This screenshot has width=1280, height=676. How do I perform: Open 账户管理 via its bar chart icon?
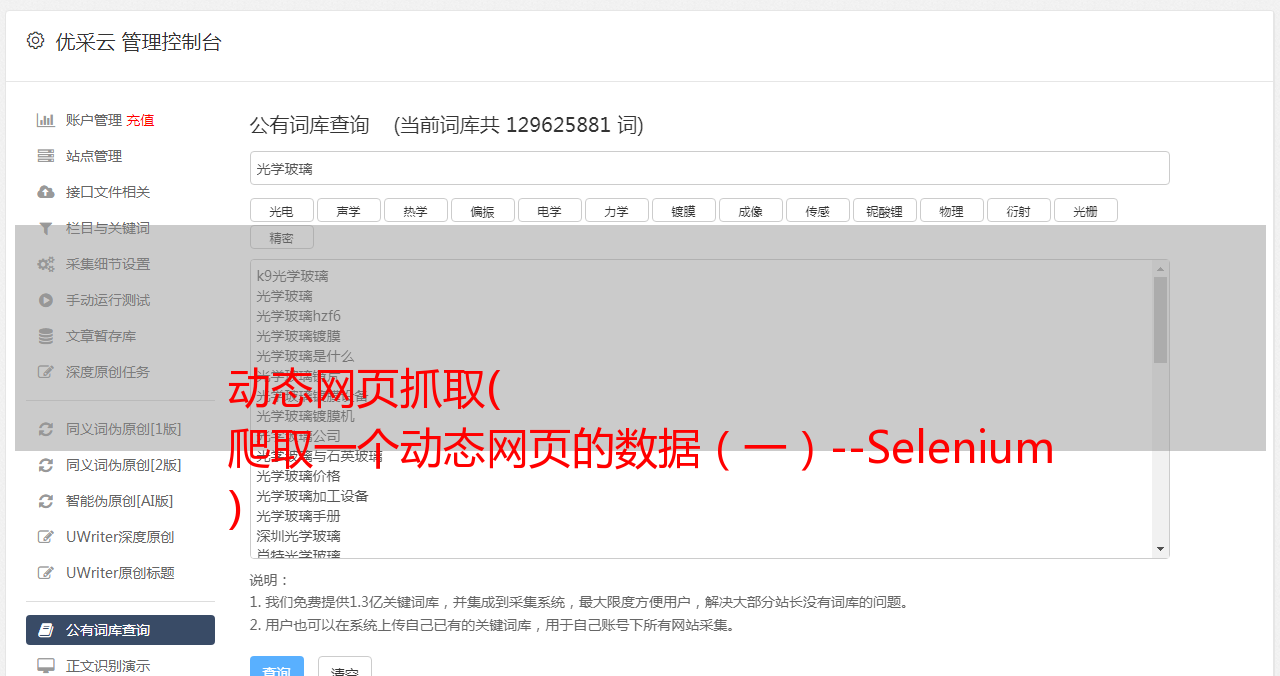pyautogui.click(x=46, y=120)
